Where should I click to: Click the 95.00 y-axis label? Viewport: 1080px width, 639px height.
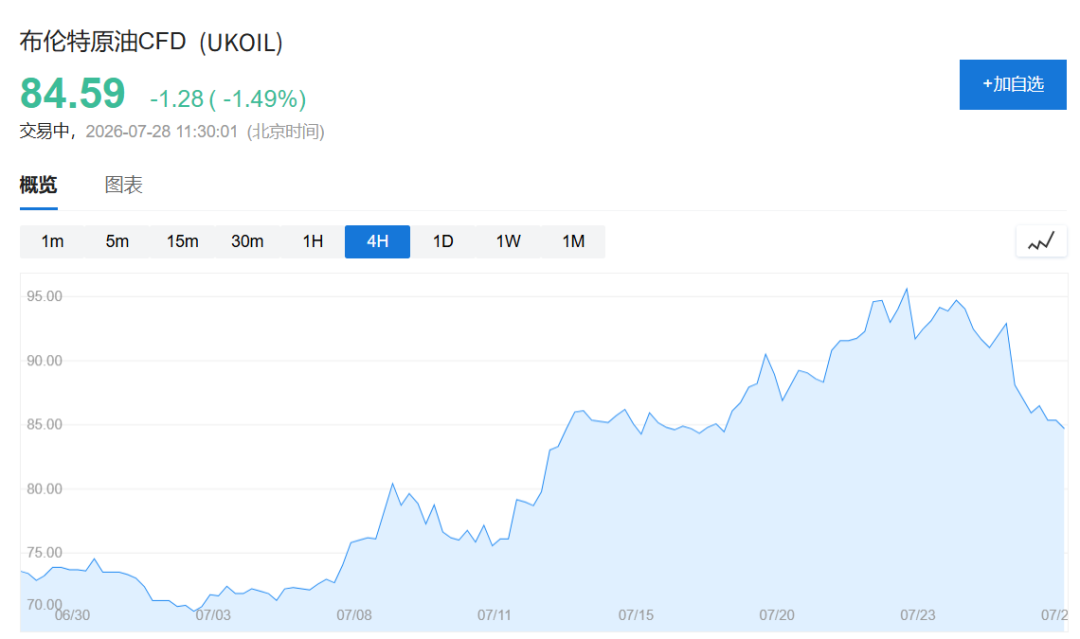pyautogui.click(x=44, y=296)
